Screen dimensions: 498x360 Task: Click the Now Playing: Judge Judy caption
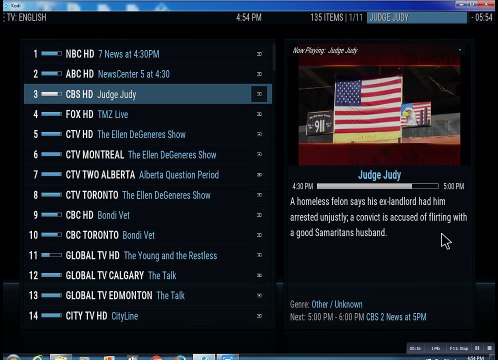325,50
